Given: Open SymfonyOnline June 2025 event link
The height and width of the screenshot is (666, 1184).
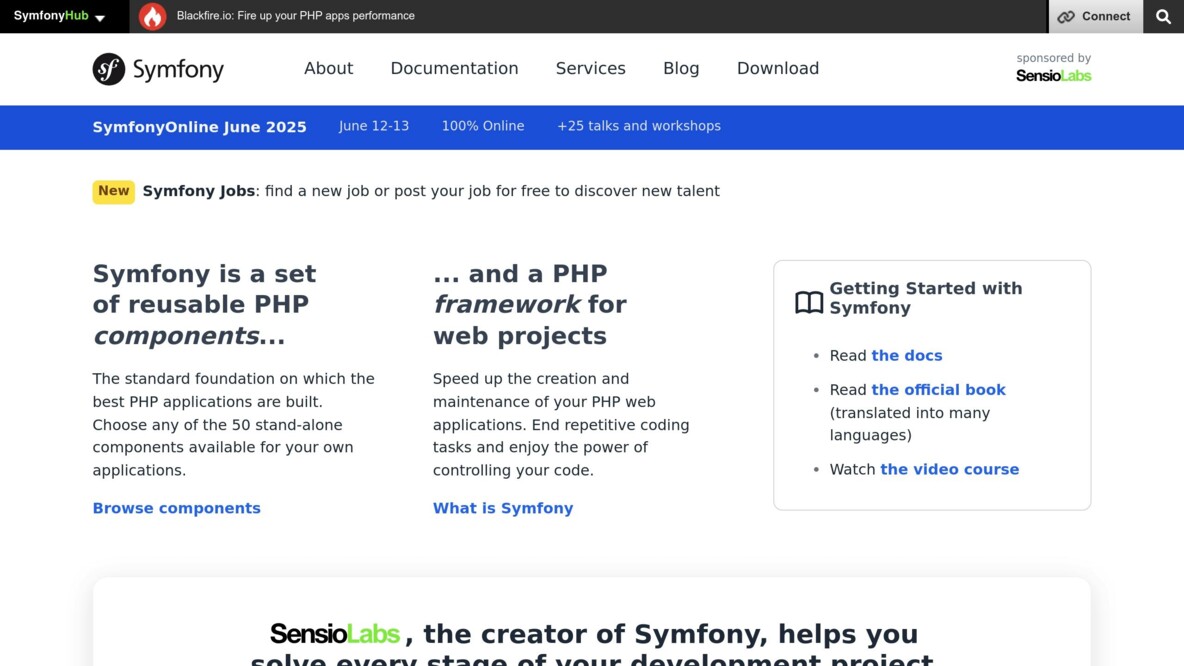Looking at the screenshot, I should click(199, 127).
